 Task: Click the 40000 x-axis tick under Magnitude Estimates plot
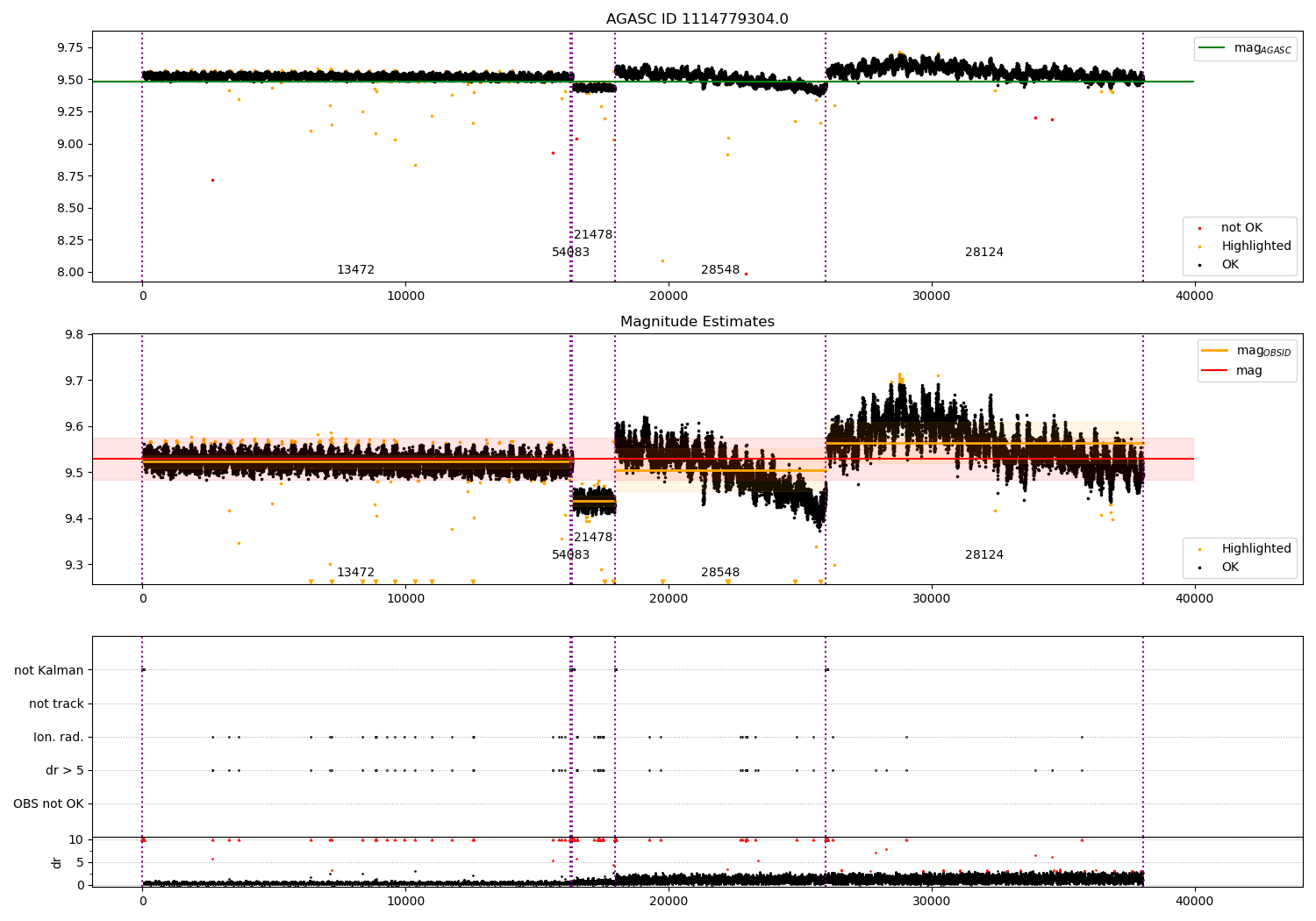point(1194,599)
